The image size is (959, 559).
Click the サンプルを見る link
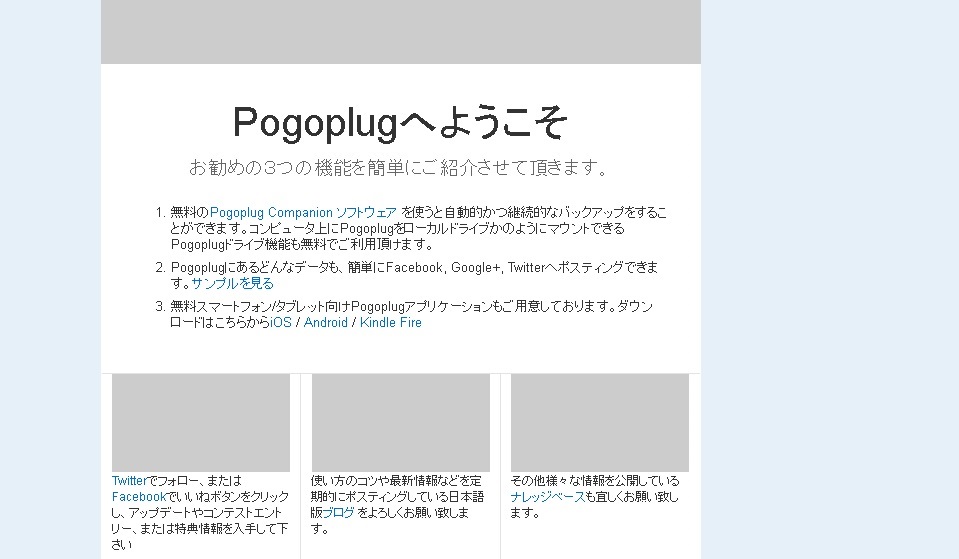(x=232, y=283)
